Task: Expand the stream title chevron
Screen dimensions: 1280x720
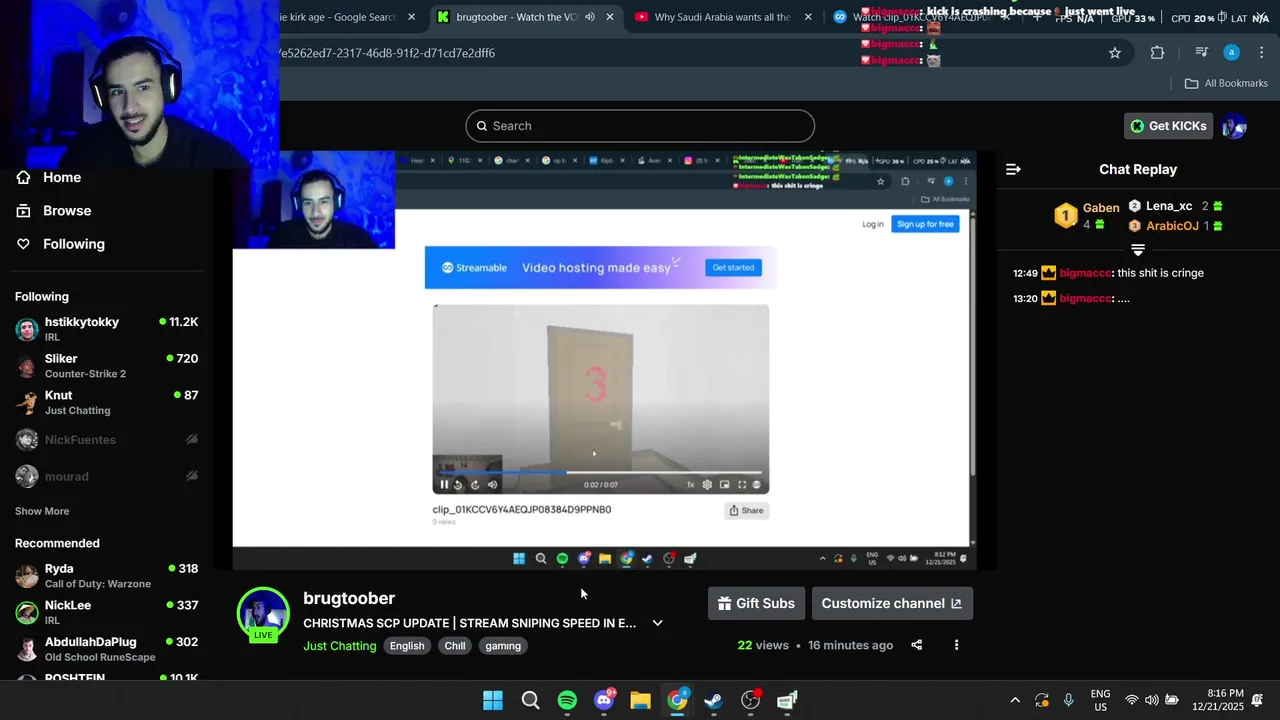Action: click(x=657, y=623)
